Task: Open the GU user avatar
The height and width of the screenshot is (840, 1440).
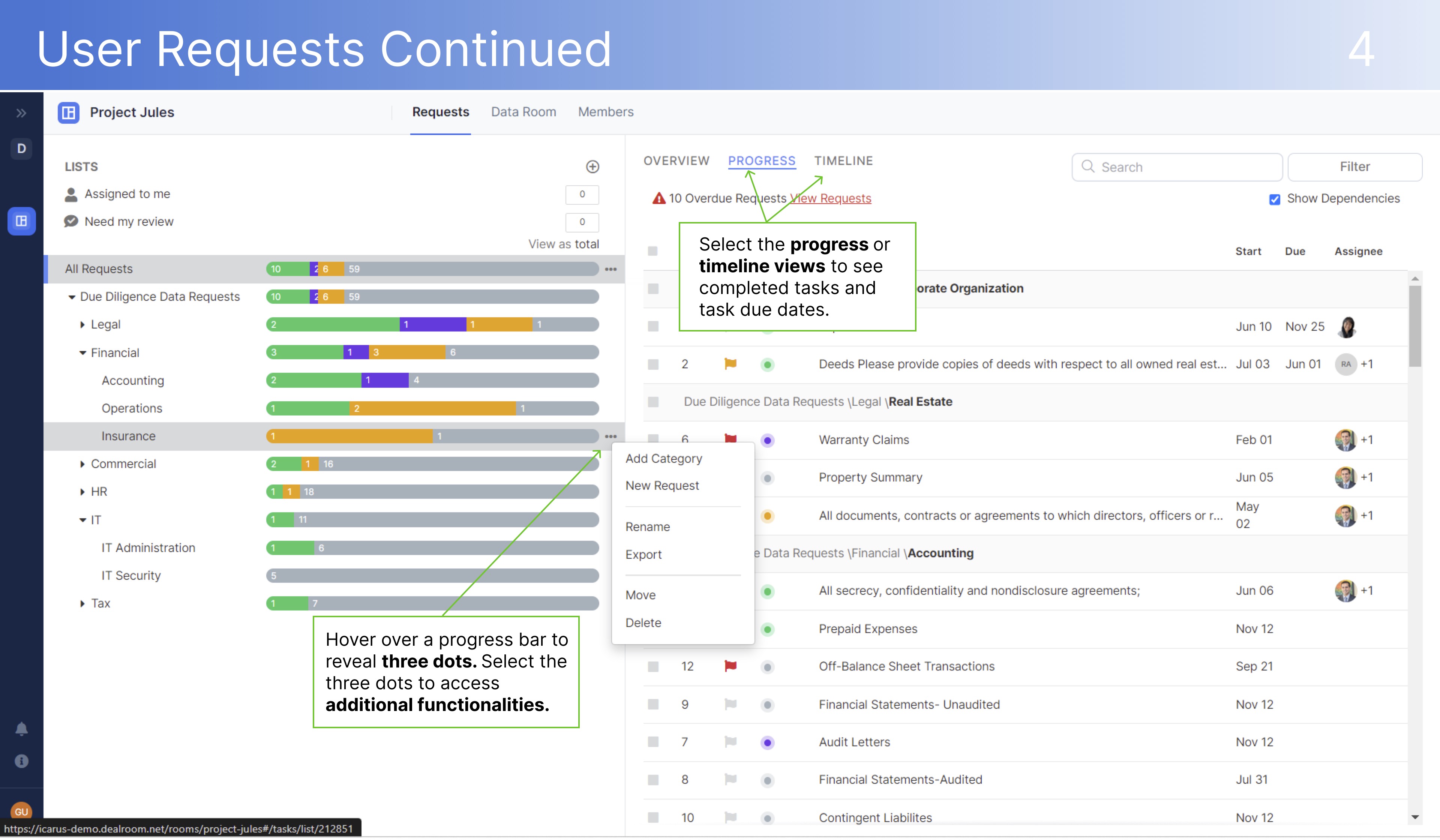Action: pyautogui.click(x=21, y=811)
